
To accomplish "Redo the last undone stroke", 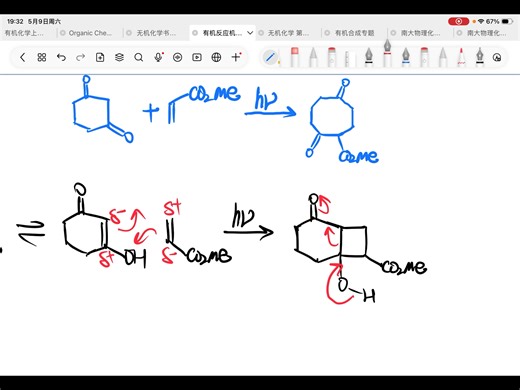I will tap(80, 57).
